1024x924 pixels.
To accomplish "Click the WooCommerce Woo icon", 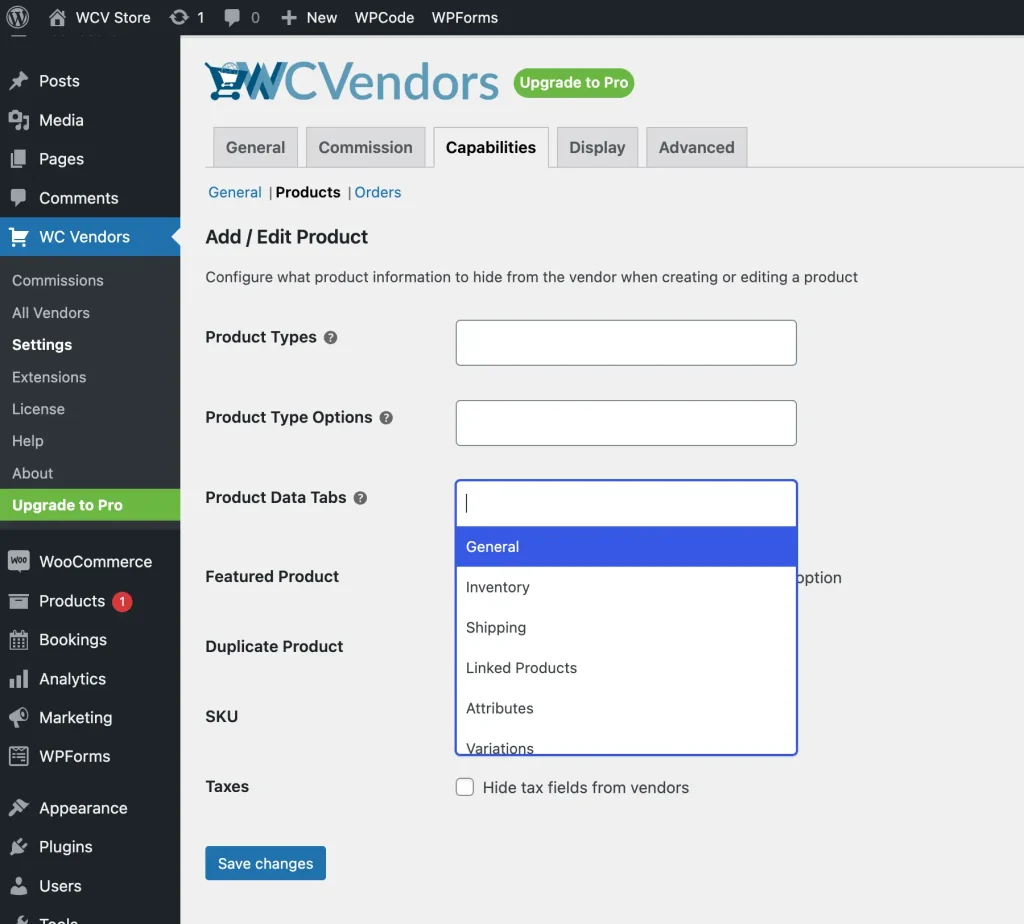I will (19, 561).
